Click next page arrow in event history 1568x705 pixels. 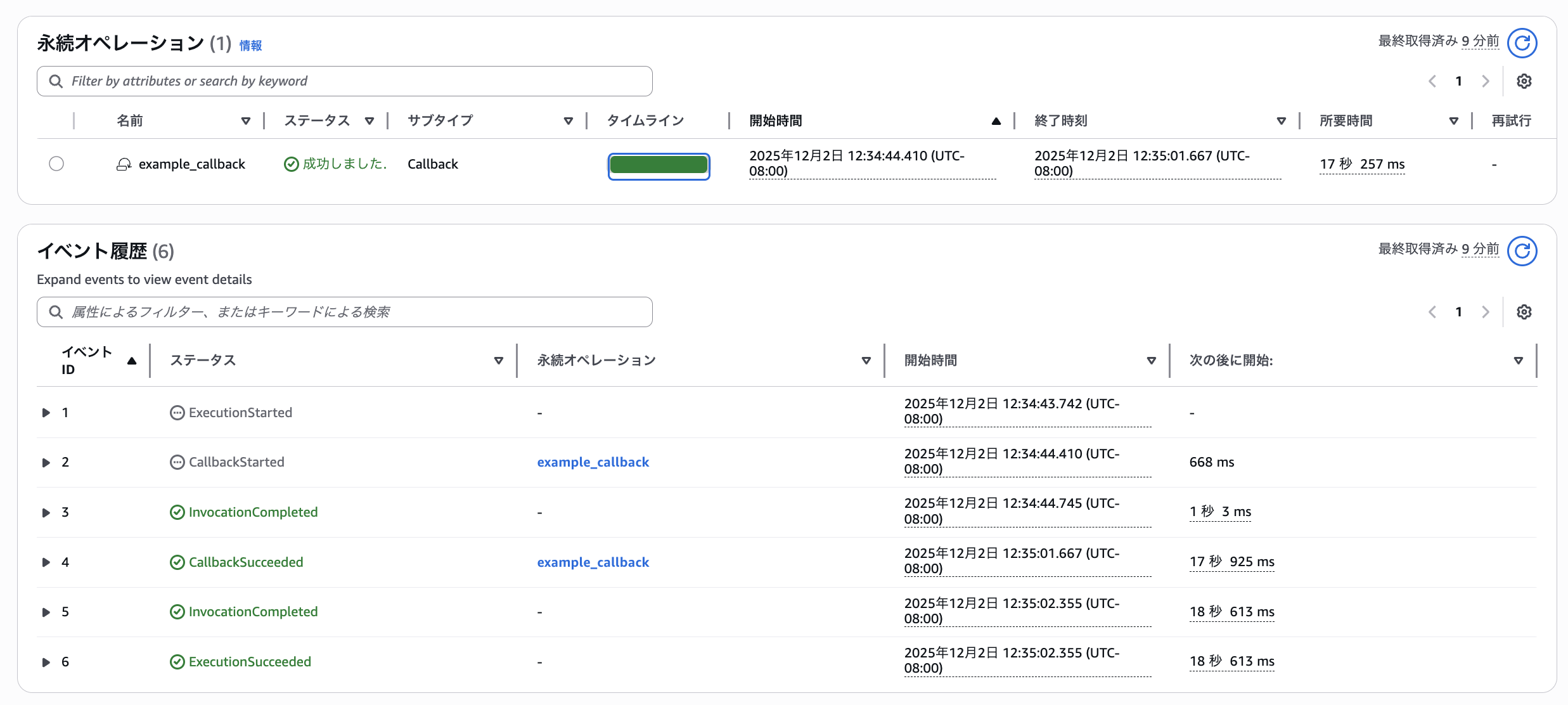pyautogui.click(x=1485, y=312)
